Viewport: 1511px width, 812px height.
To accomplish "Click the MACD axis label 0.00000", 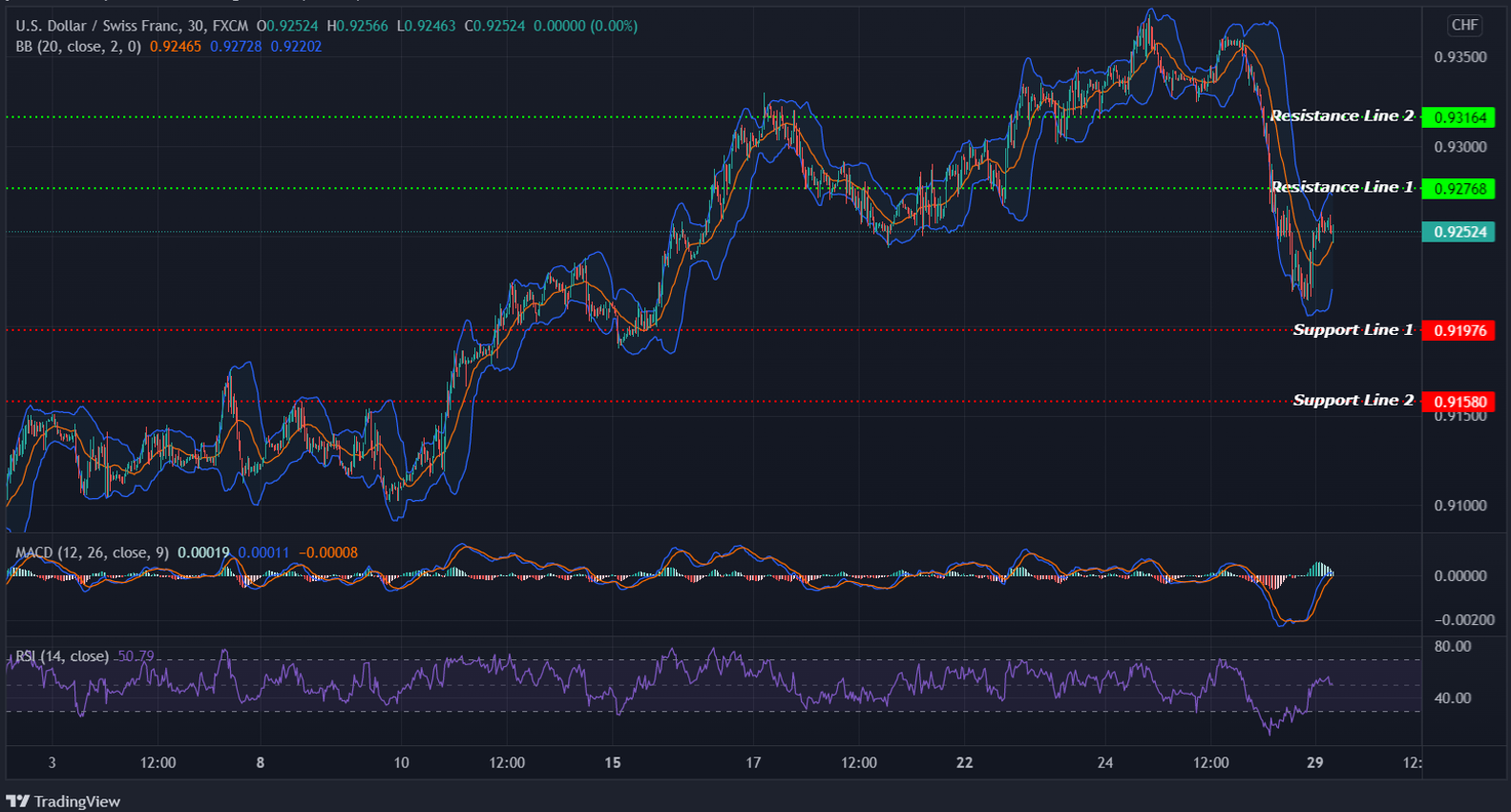I will (1460, 576).
